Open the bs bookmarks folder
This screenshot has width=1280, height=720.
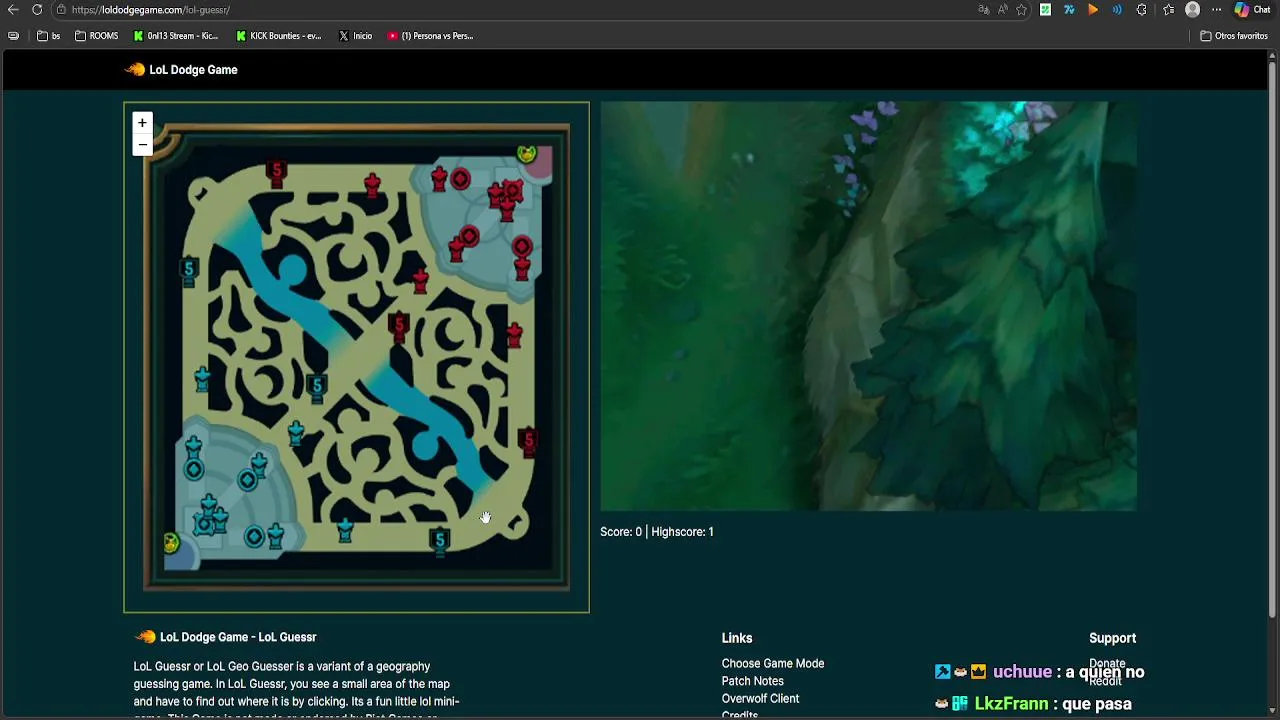click(x=49, y=36)
